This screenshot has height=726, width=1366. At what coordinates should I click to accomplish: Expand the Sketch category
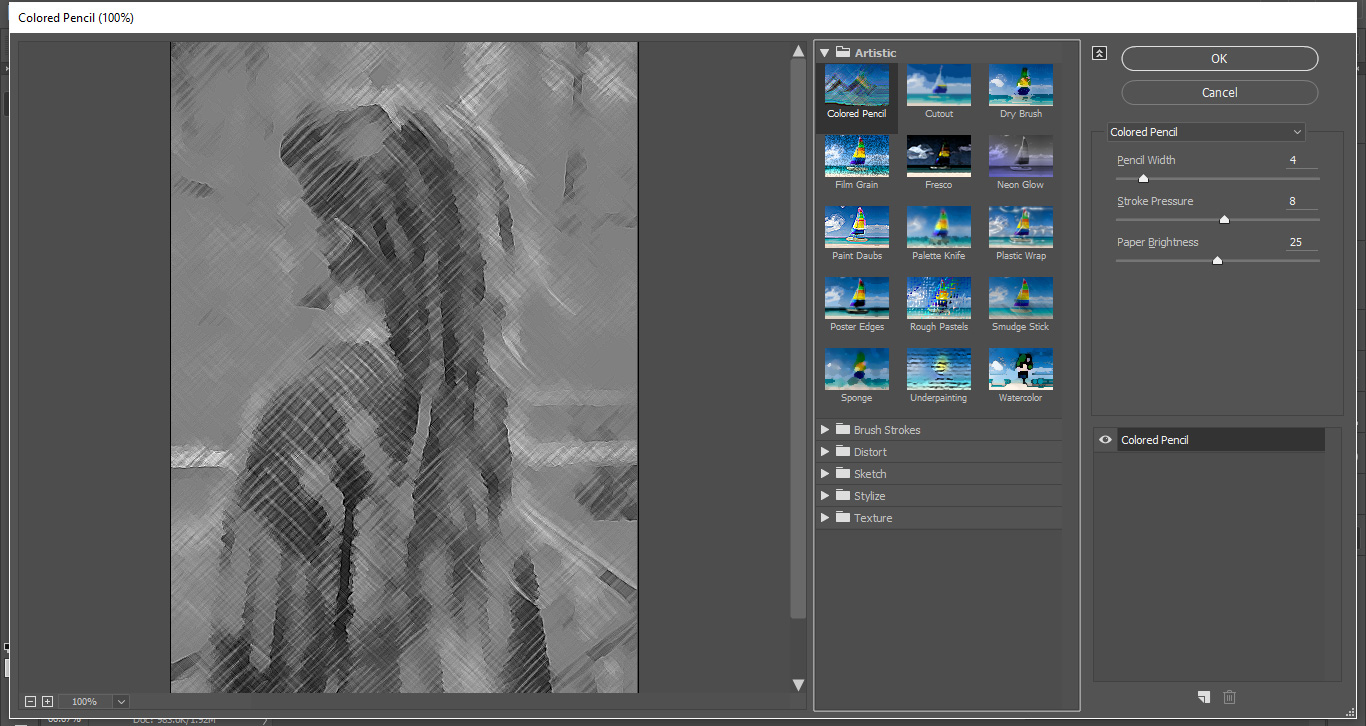click(x=824, y=473)
